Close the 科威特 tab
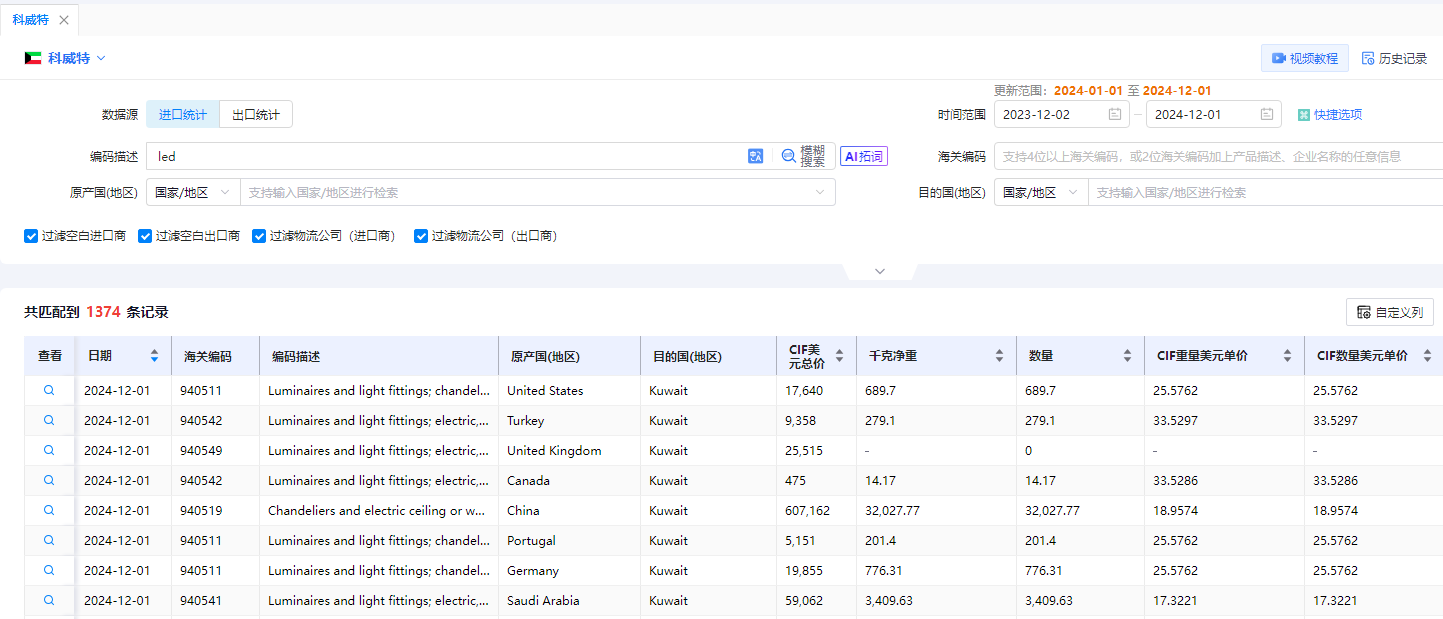The height and width of the screenshot is (619, 1443). (64, 20)
